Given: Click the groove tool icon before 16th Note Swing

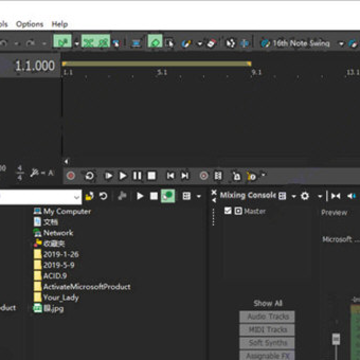Looking at the screenshot, I should point(266,43).
